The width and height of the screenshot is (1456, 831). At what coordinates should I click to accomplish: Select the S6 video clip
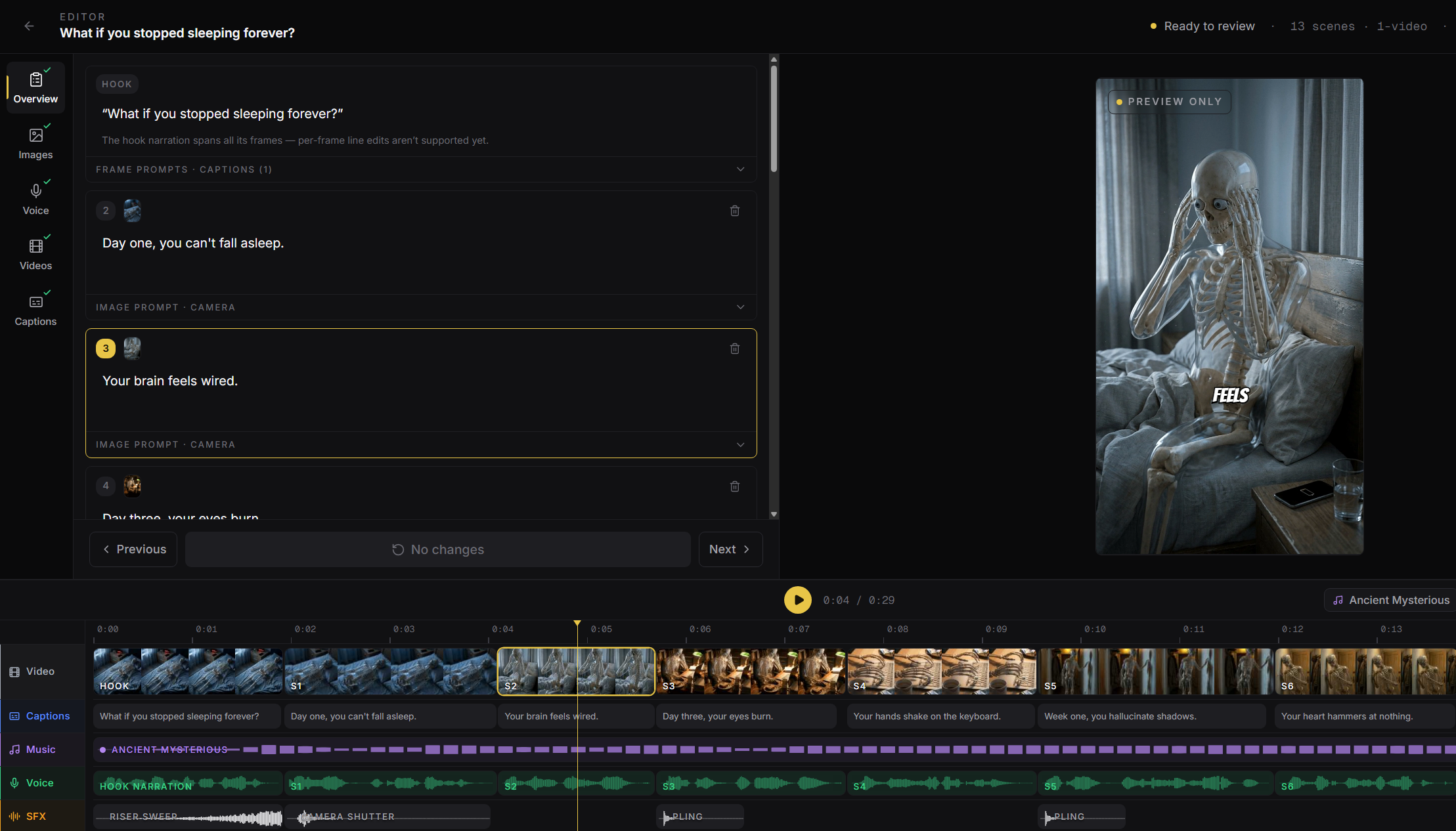coord(1365,671)
